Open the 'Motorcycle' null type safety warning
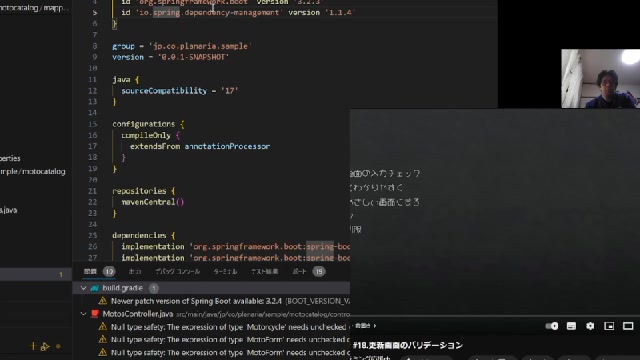Viewport: 640px width, 360px height. click(229, 327)
